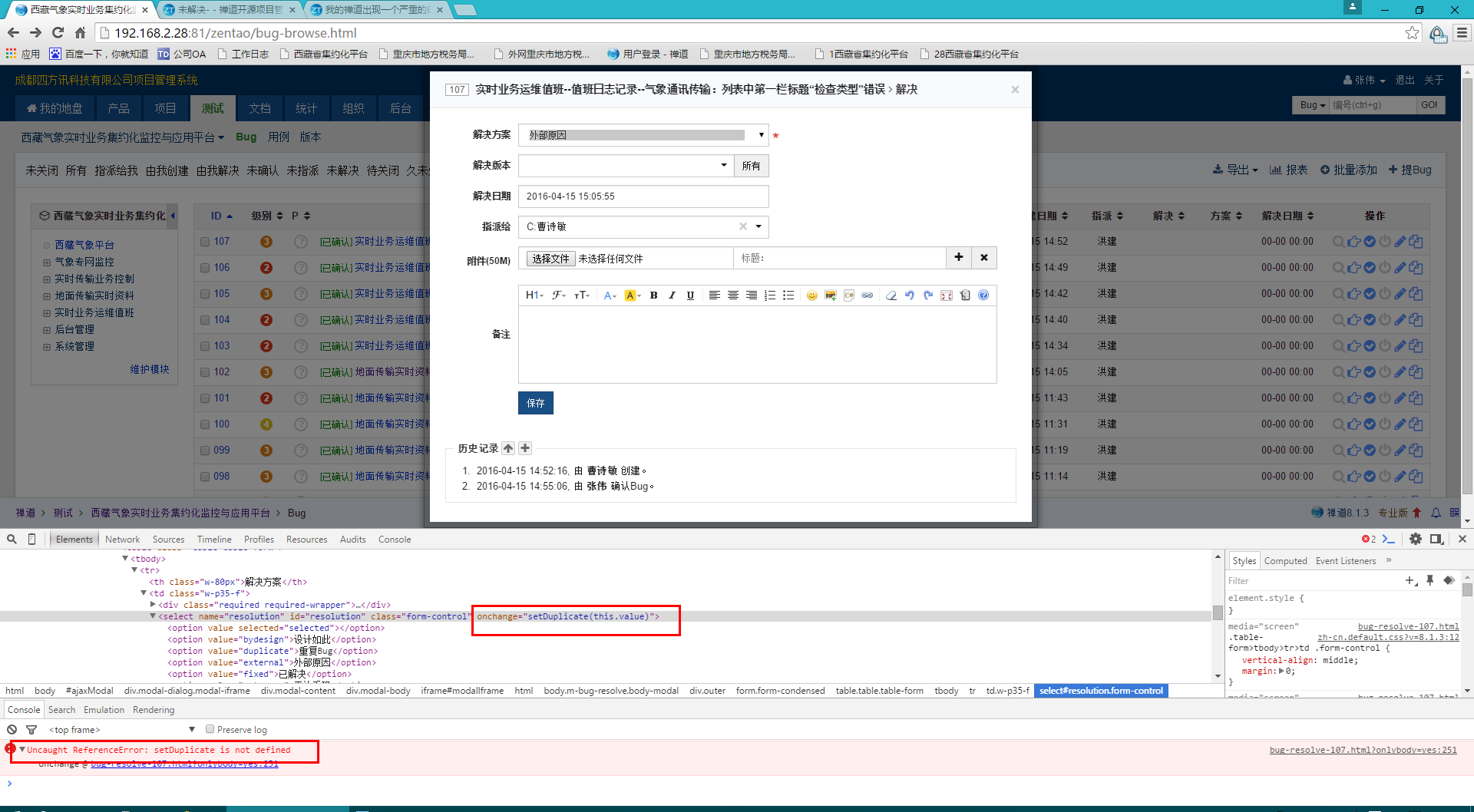This screenshot has height=812, width=1474.
Task: Add another attachment row with plus button
Action: coord(959,258)
